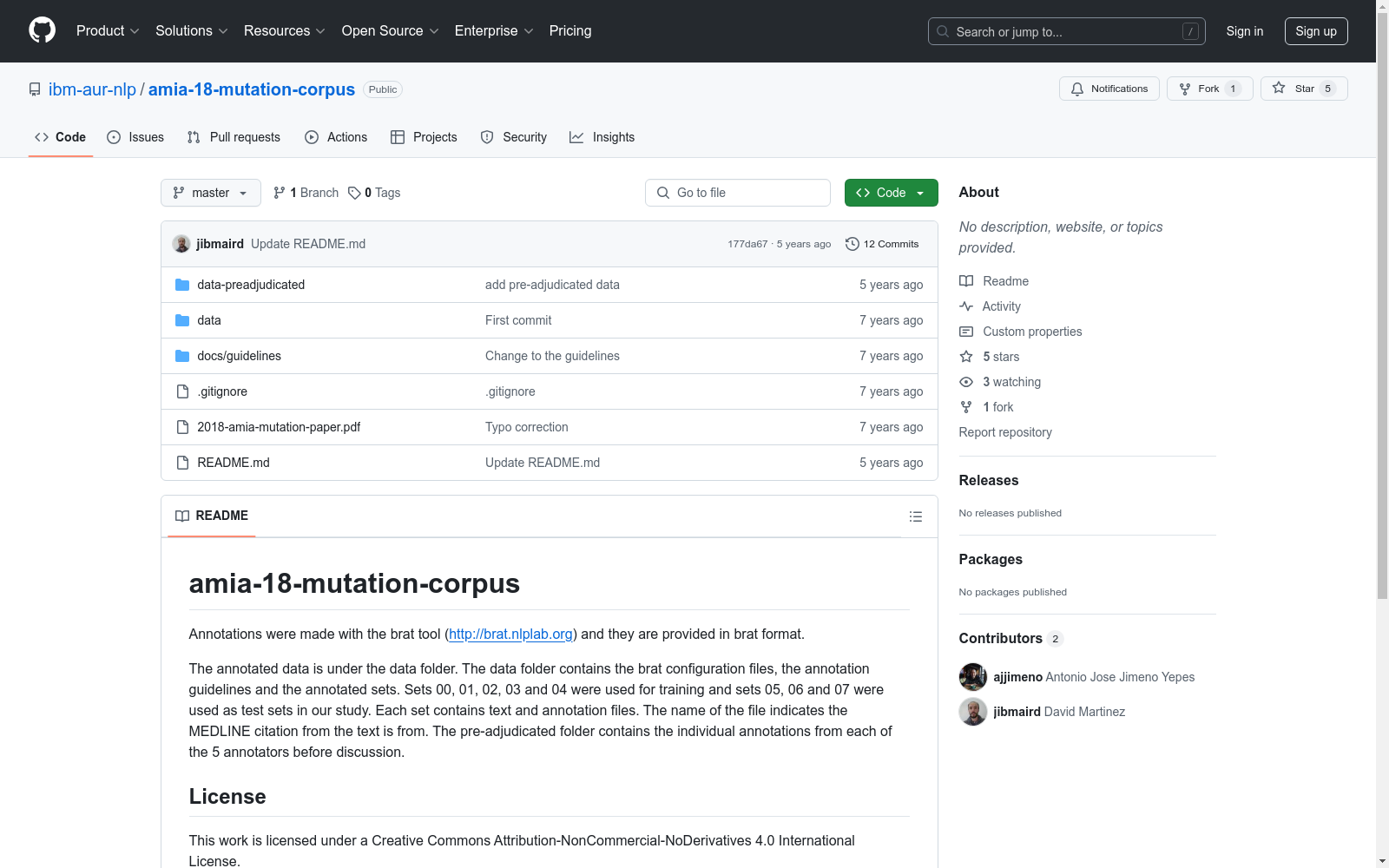The height and width of the screenshot is (868, 1389).
Task: Open the 'Change to the guidelines' commit message
Action: pos(552,356)
